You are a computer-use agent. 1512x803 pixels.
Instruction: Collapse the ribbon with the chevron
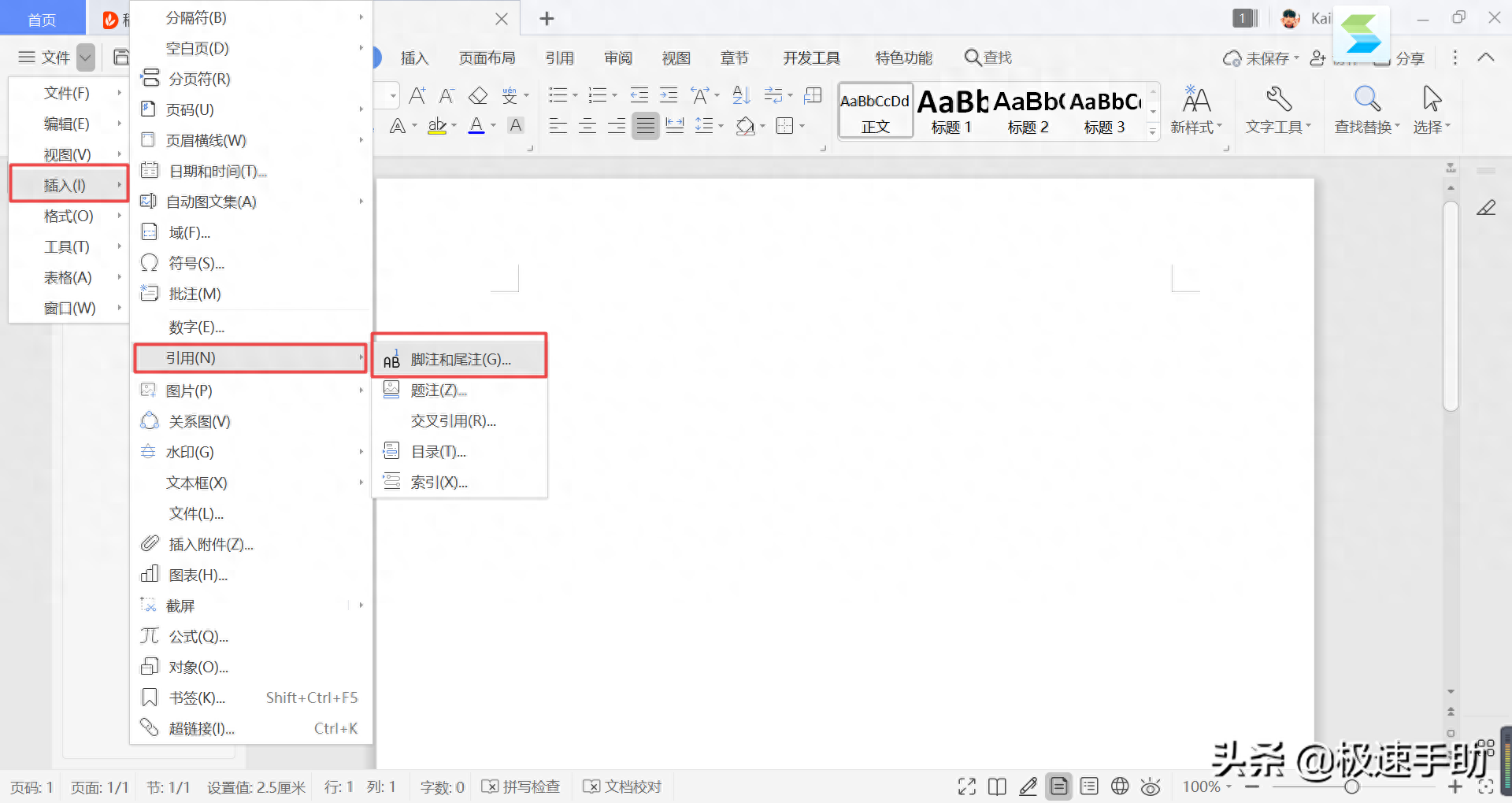(x=1486, y=57)
